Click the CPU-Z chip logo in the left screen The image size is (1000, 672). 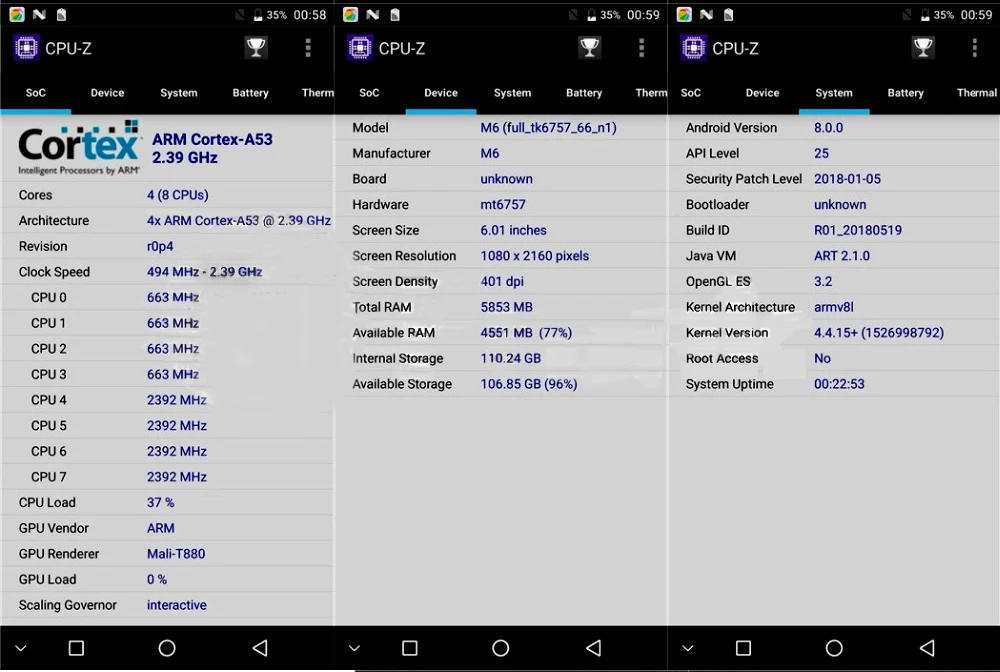click(x=26, y=48)
